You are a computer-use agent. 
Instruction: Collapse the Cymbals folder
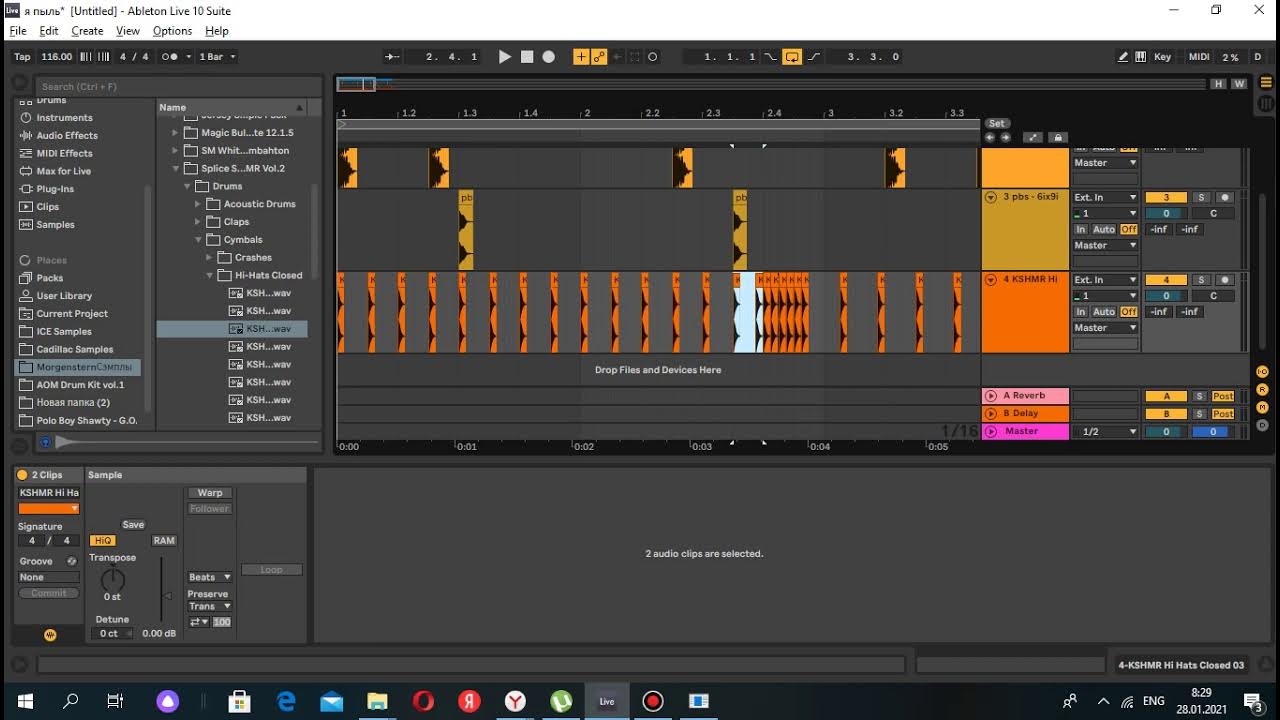point(198,240)
